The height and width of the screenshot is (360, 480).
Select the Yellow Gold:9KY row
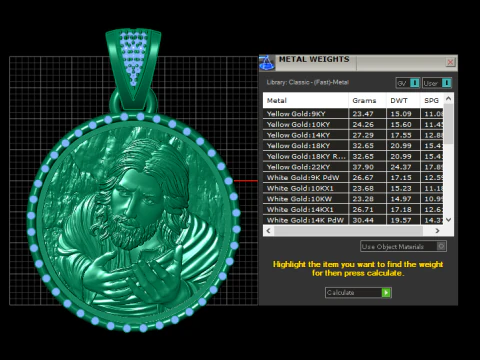coord(353,114)
